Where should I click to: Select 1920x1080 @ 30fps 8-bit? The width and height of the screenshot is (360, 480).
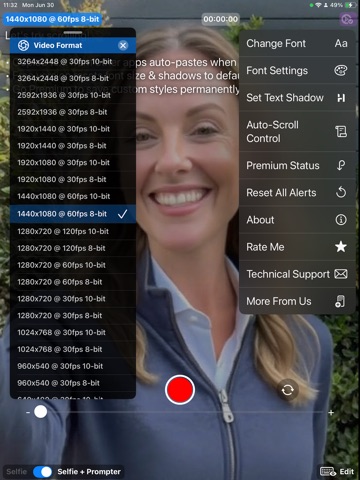tap(73, 179)
